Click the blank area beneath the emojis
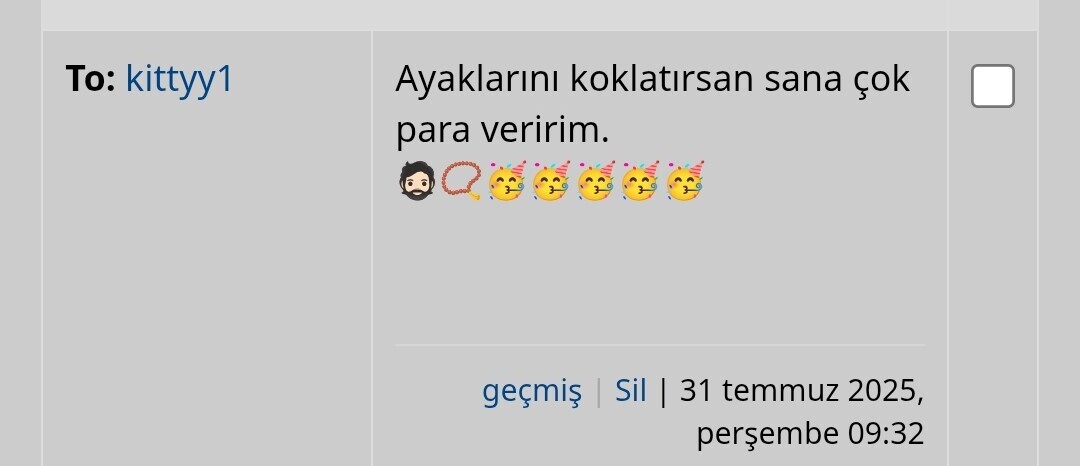This screenshot has height=466, width=1080. tap(660, 272)
